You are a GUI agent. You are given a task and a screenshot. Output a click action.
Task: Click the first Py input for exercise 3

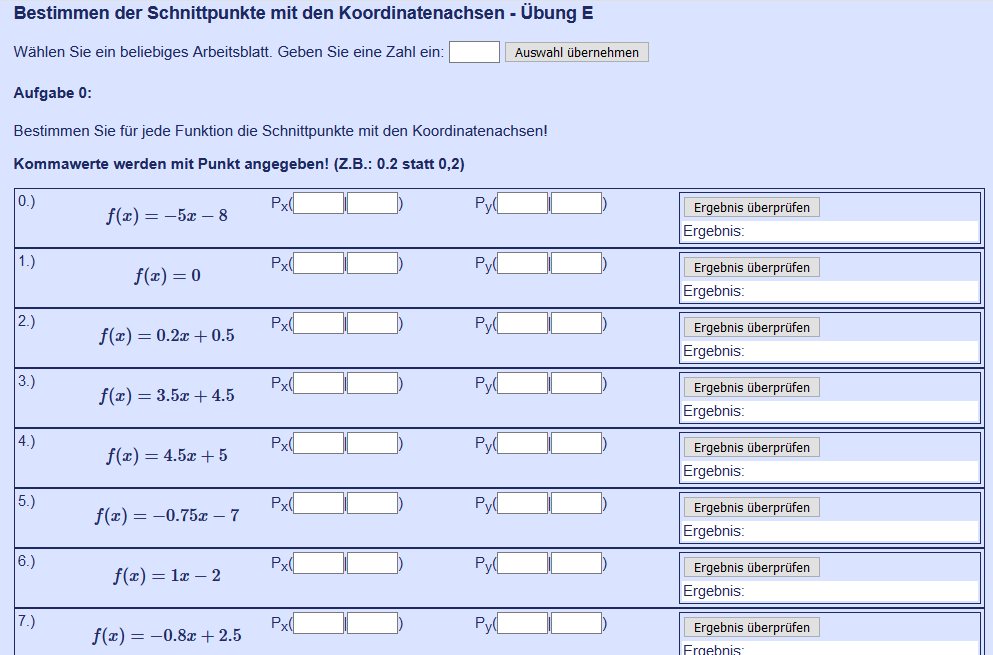(521, 382)
